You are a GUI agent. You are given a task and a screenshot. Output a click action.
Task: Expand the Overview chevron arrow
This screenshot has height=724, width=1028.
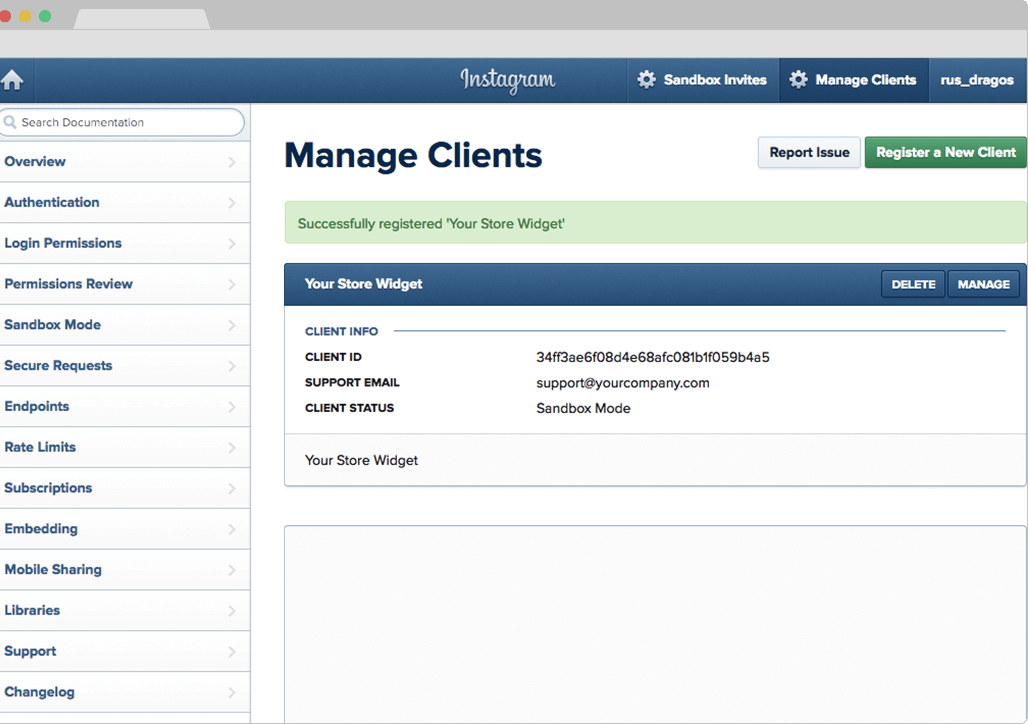coord(232,162)
